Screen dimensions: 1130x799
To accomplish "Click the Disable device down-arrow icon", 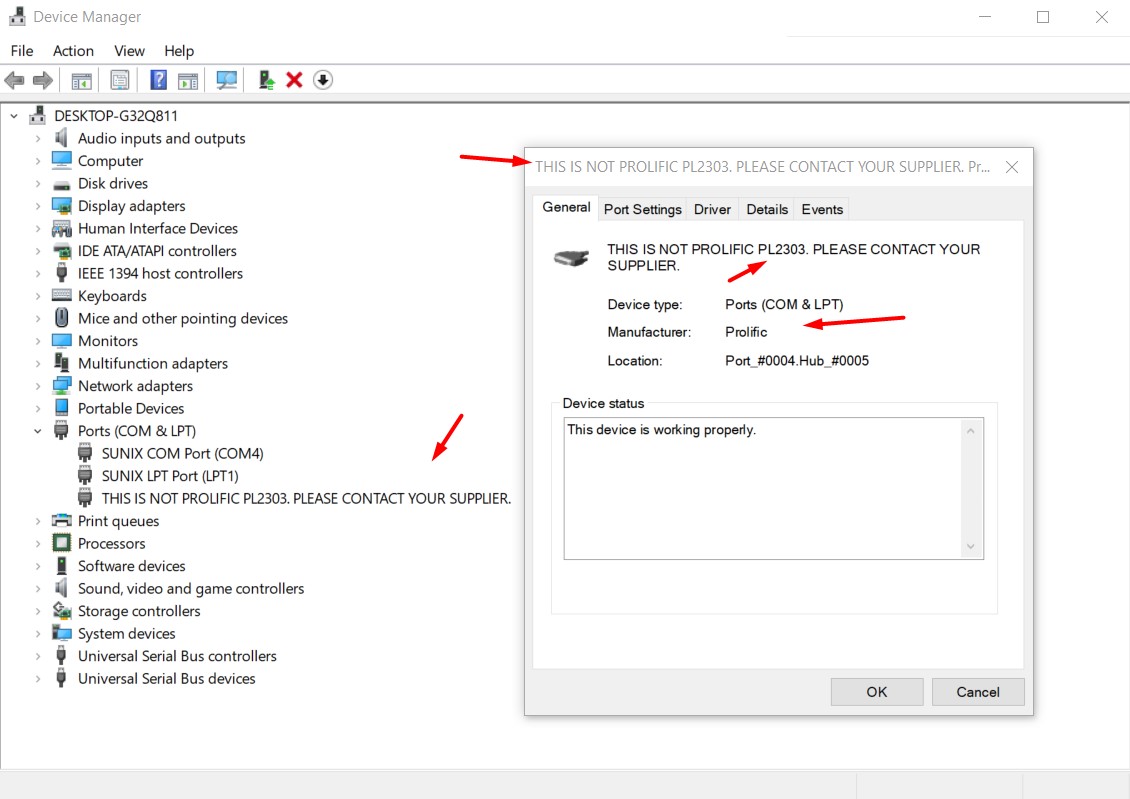I will [323, 80].
